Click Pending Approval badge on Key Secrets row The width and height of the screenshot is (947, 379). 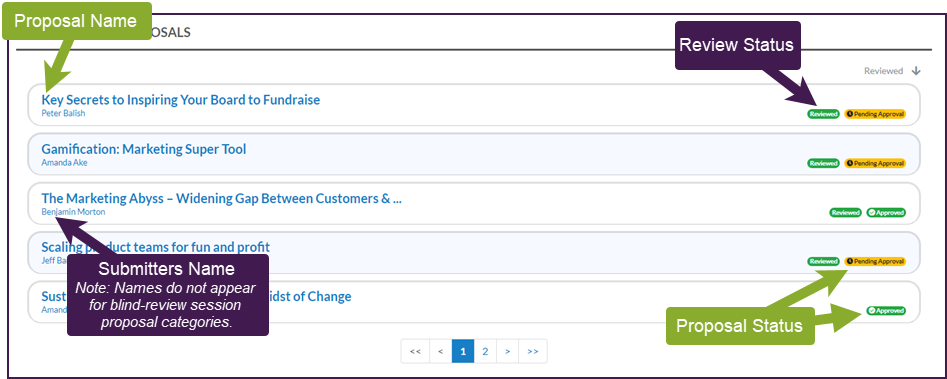[875, 113]
